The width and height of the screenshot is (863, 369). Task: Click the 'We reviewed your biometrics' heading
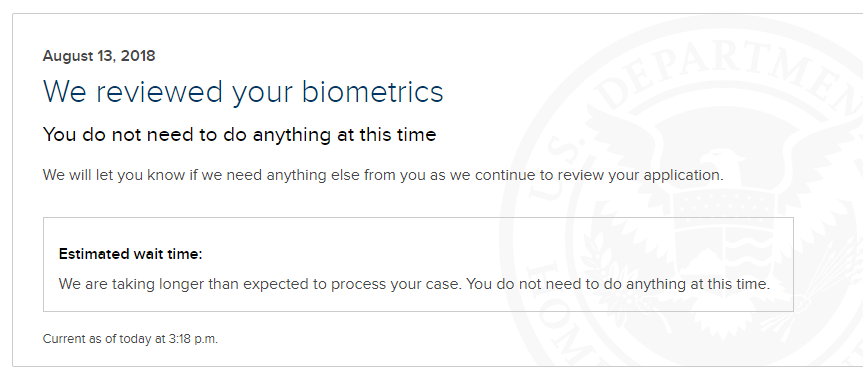pos(243,92)
